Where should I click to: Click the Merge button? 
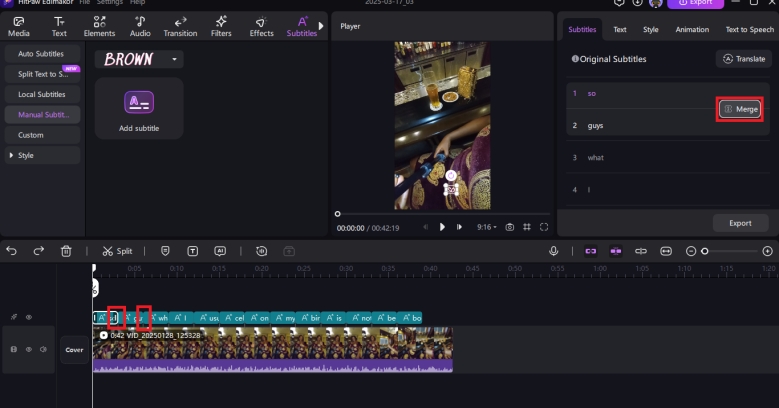[x=740, y=109]
